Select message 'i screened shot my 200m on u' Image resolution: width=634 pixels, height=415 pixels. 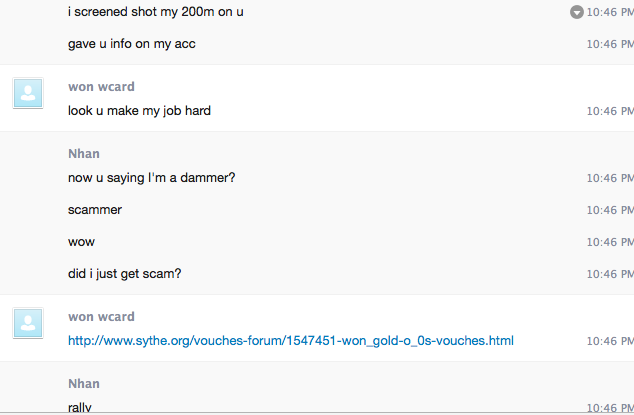[x=156, y=12]
